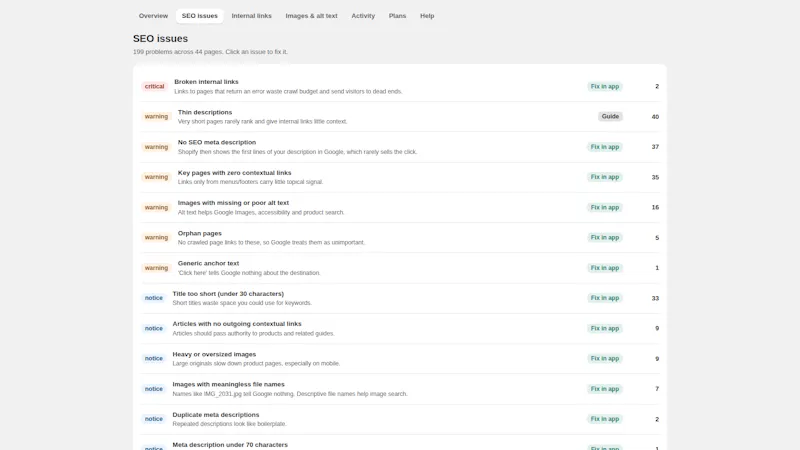Open the Images & alt text tab
This screenshot has height=450, width=800.
tap(311, 16)
